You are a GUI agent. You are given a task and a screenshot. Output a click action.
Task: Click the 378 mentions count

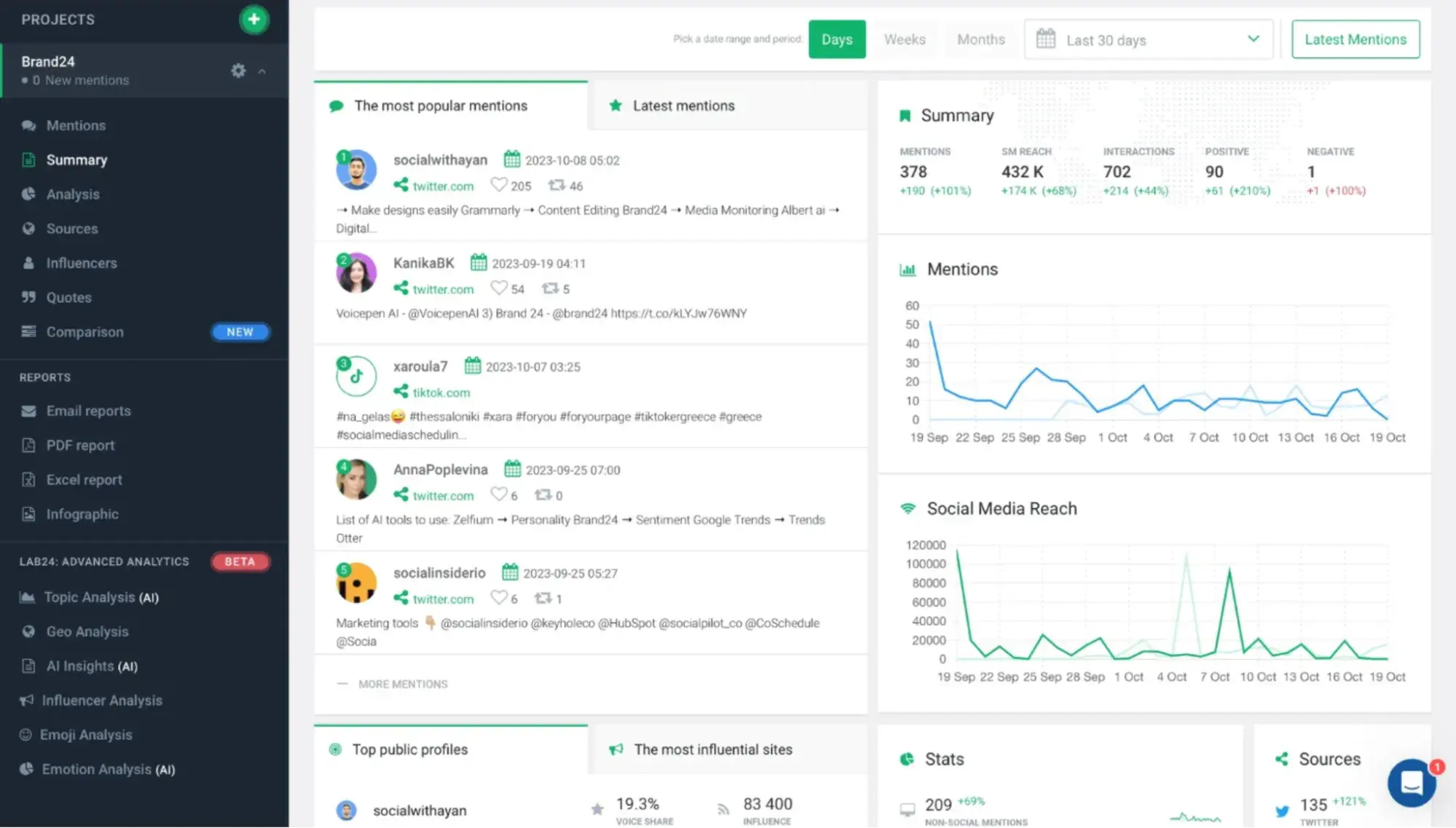(913, 173)
